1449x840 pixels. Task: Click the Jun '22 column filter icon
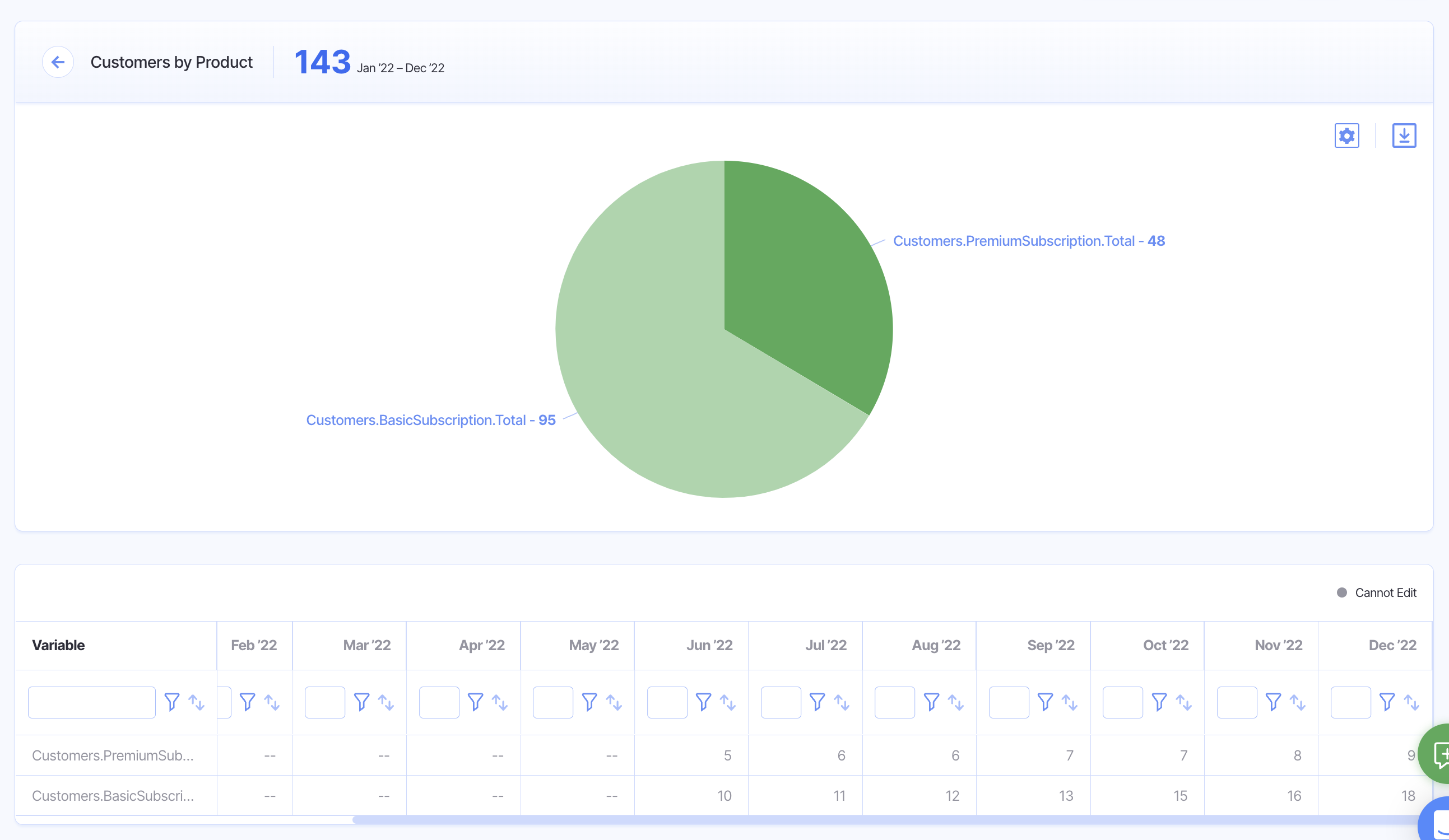(703, 702)
